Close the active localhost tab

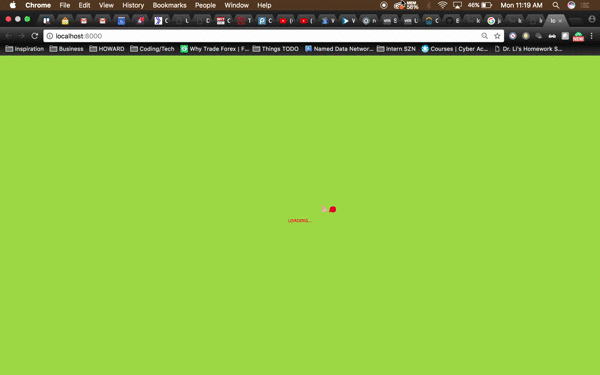point(560,21)
